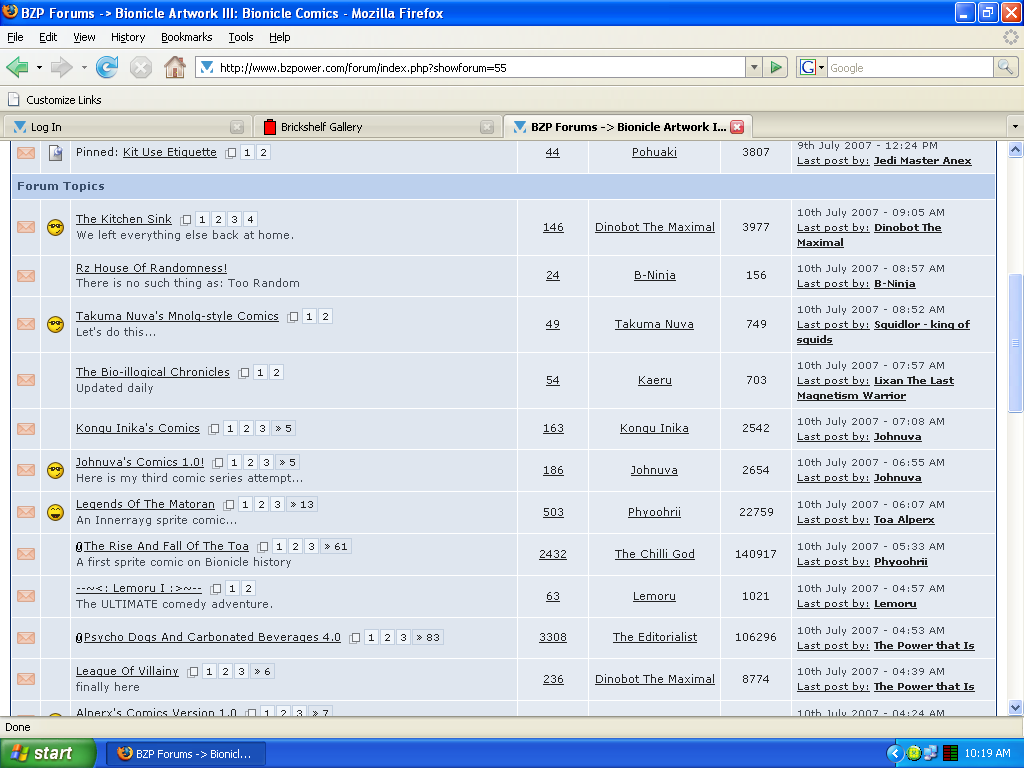Click envelope icon for Bio-illogical Chronicles row
1024x768 pixels.
click(x=26, y=380)
